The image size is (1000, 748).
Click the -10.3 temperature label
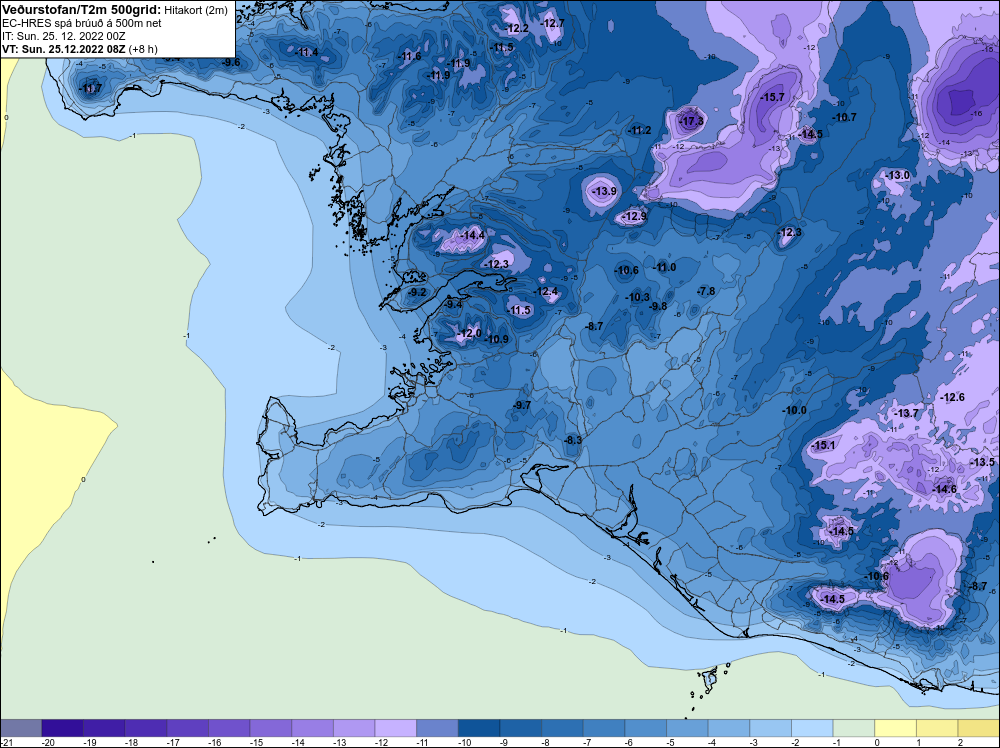click(637, 297)
